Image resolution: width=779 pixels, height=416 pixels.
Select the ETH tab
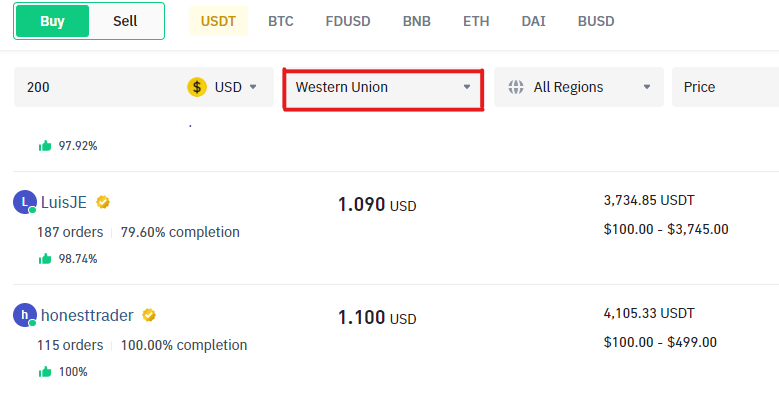click(476, 21)
